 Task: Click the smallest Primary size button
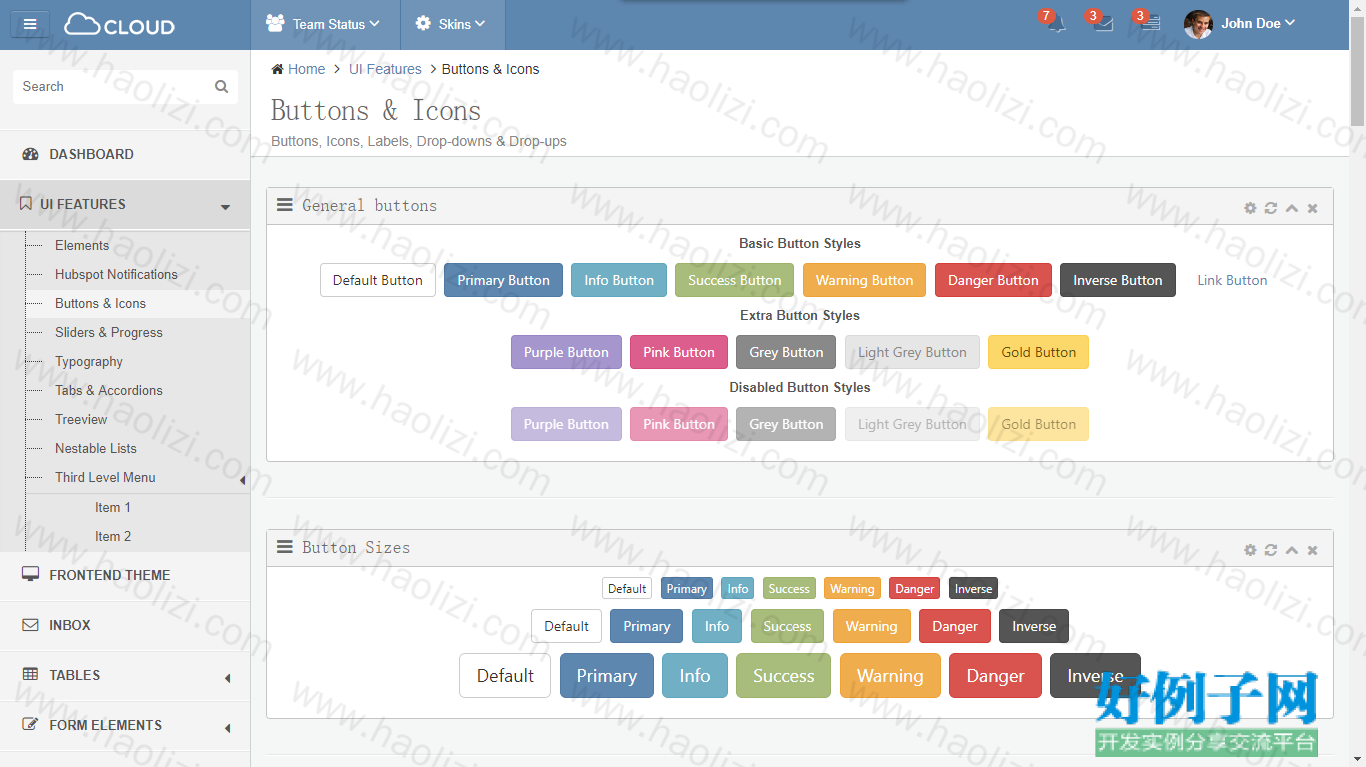pyautogui.click(x=687, y=589)
